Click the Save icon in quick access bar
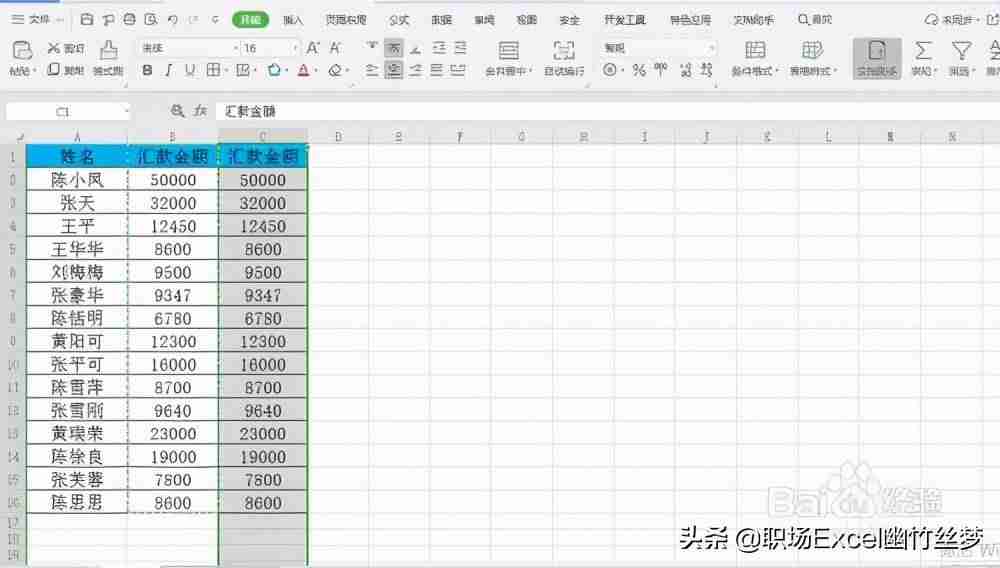 pyautogui.click(x=87, y=20)
